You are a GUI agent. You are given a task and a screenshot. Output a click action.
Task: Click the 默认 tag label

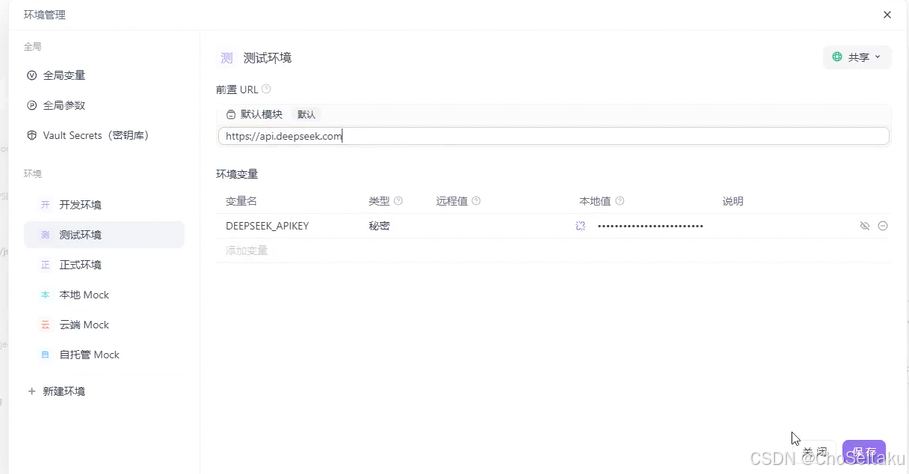pyautogui.click(x=306, y=115)
